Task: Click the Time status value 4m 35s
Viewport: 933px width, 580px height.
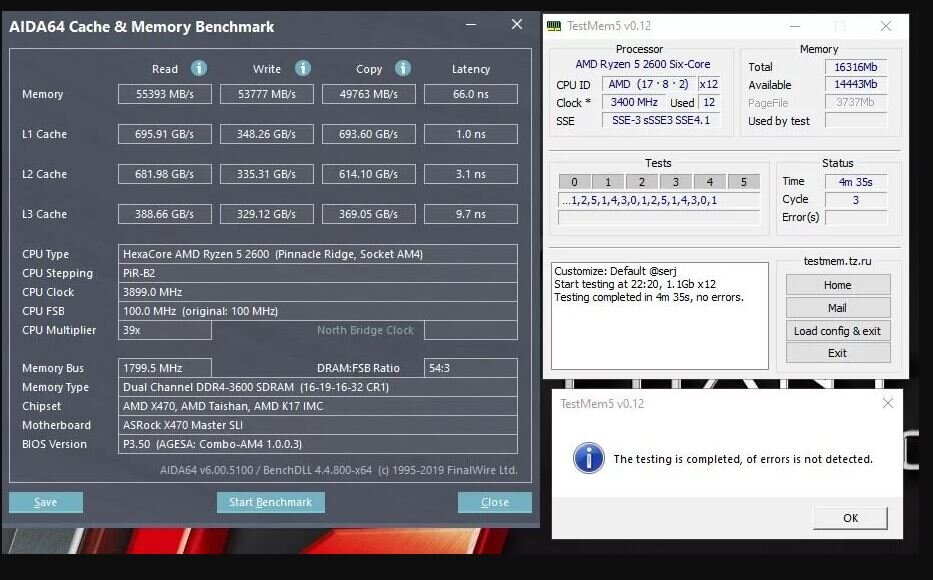Action: pos(856,182)
